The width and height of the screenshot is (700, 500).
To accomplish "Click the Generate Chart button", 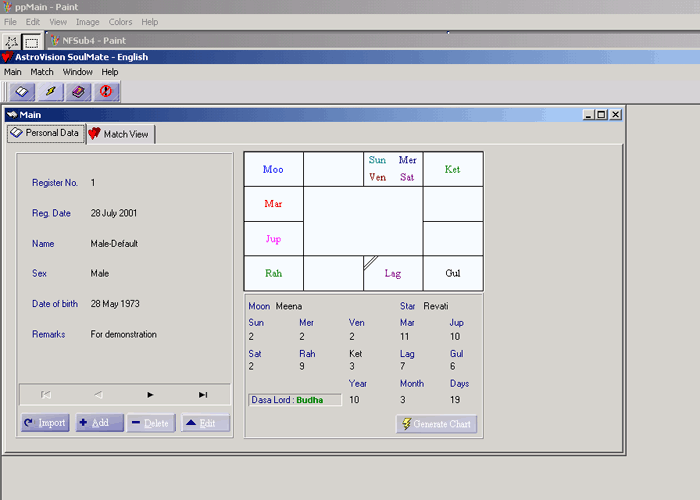I will [437, 424].
